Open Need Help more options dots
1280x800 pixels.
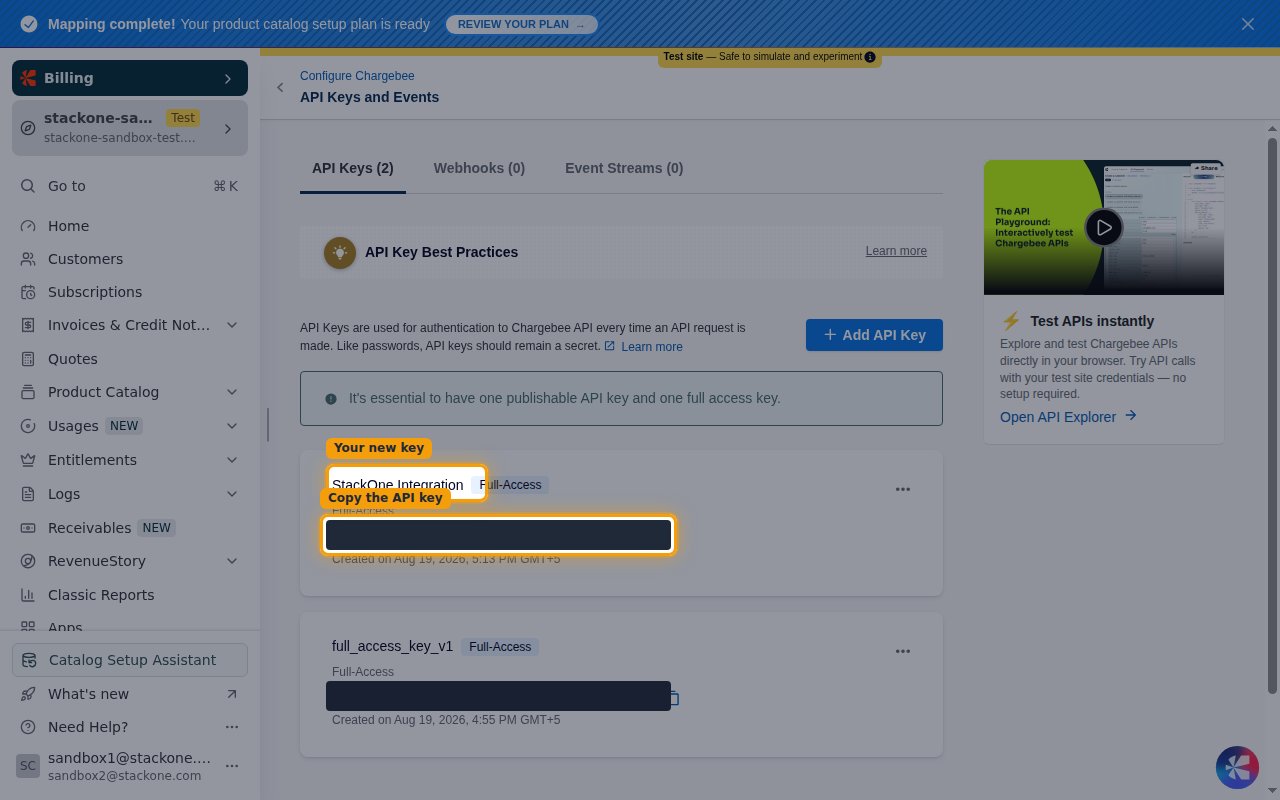232,727
